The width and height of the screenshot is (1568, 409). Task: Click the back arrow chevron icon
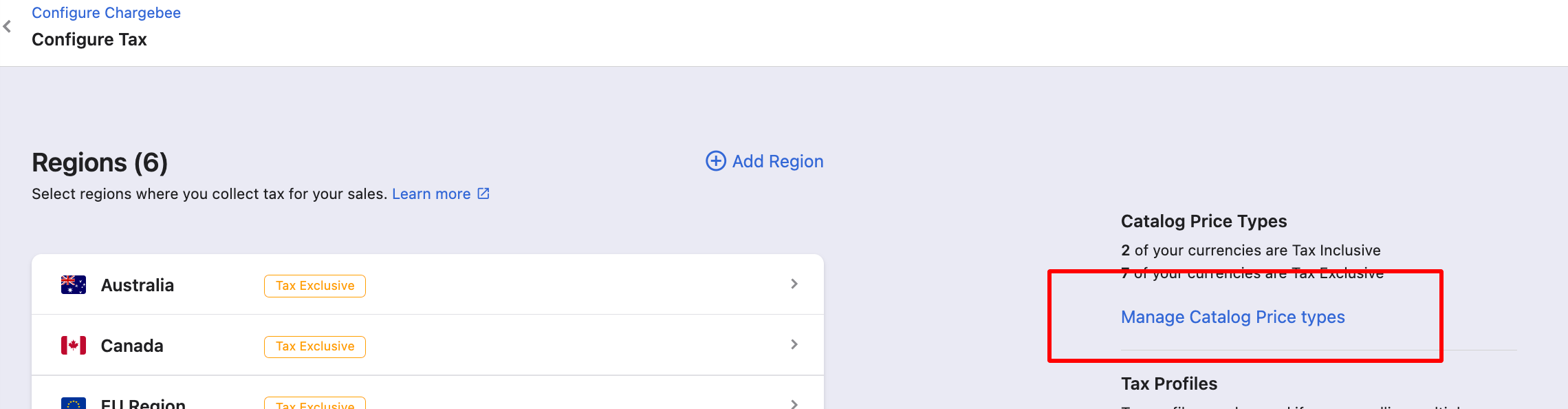point(7,27)
